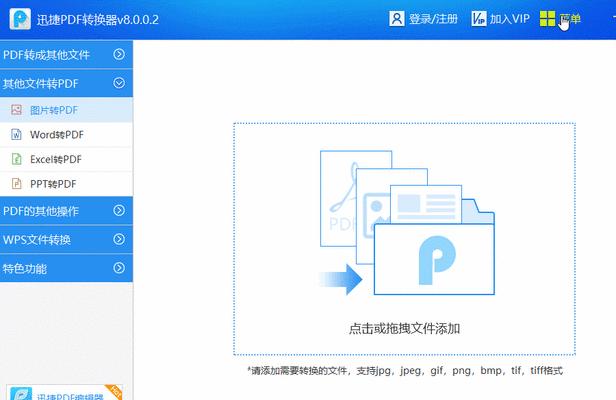This screenshot has width=616, height=400.
Task: Click the arrow chevron beside PDF转成其他文件
Action: click(x=119, y=54)
